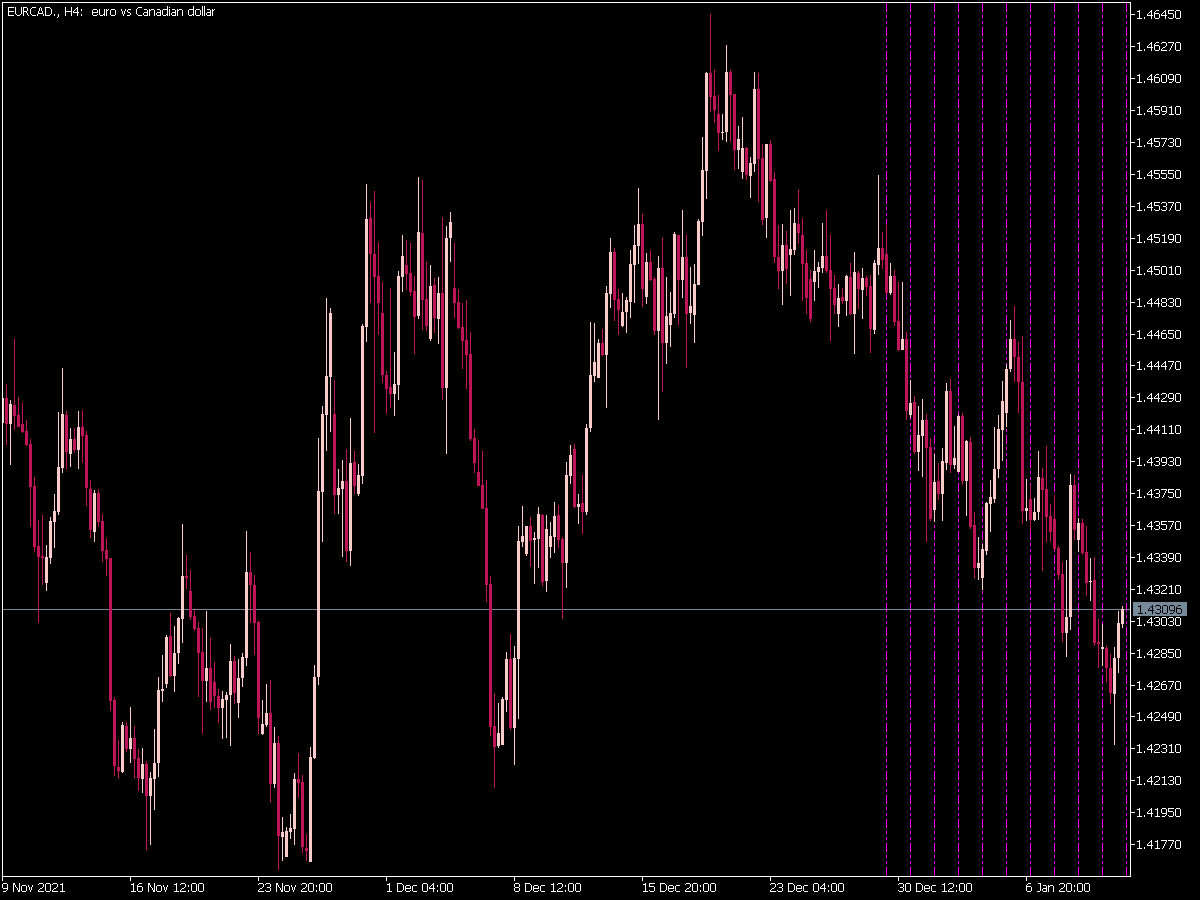This screenshot has height=900, width=1200.
Task: Click the 1 Dec 04:00 date label
Action: tap(419, 887)
